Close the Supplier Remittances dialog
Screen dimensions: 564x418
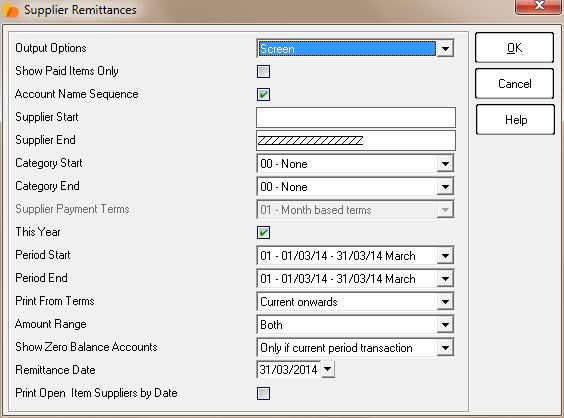tap(538, 6)
